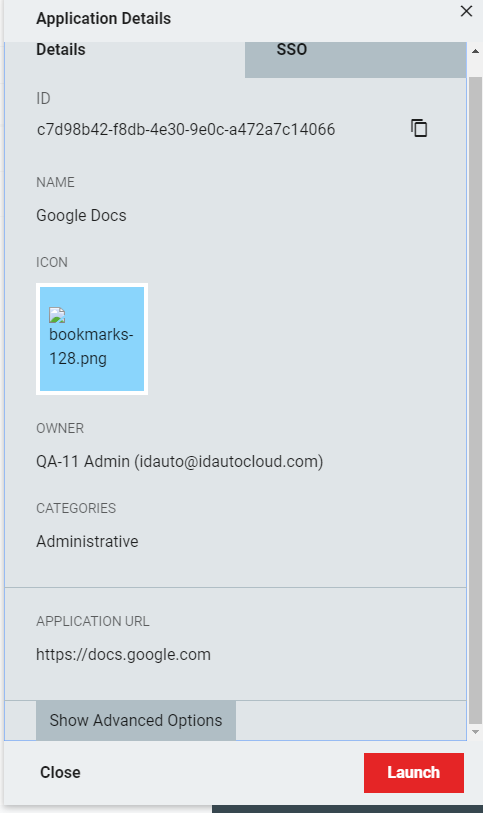Copy the application ID to clipboard
The image size is (483, 813).
pos(419,128)
